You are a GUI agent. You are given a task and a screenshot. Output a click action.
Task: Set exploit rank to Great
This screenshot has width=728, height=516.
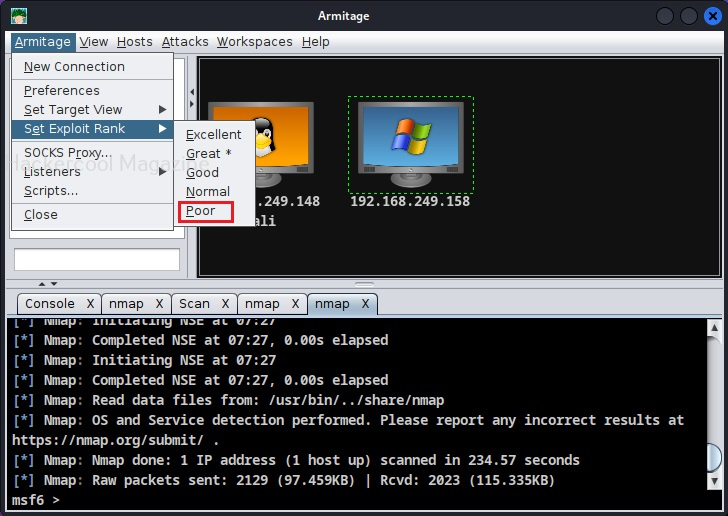click(214, 154)
